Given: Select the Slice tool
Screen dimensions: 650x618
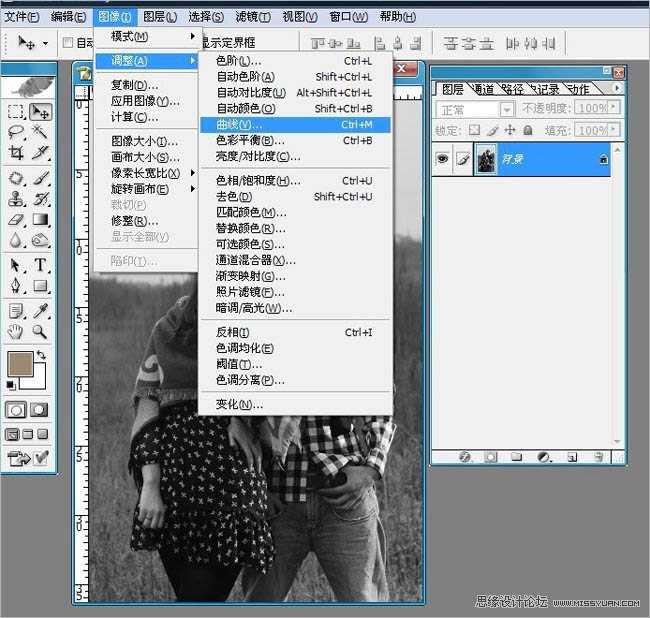Looking at the screenshot, I should [x=41, y=153].
